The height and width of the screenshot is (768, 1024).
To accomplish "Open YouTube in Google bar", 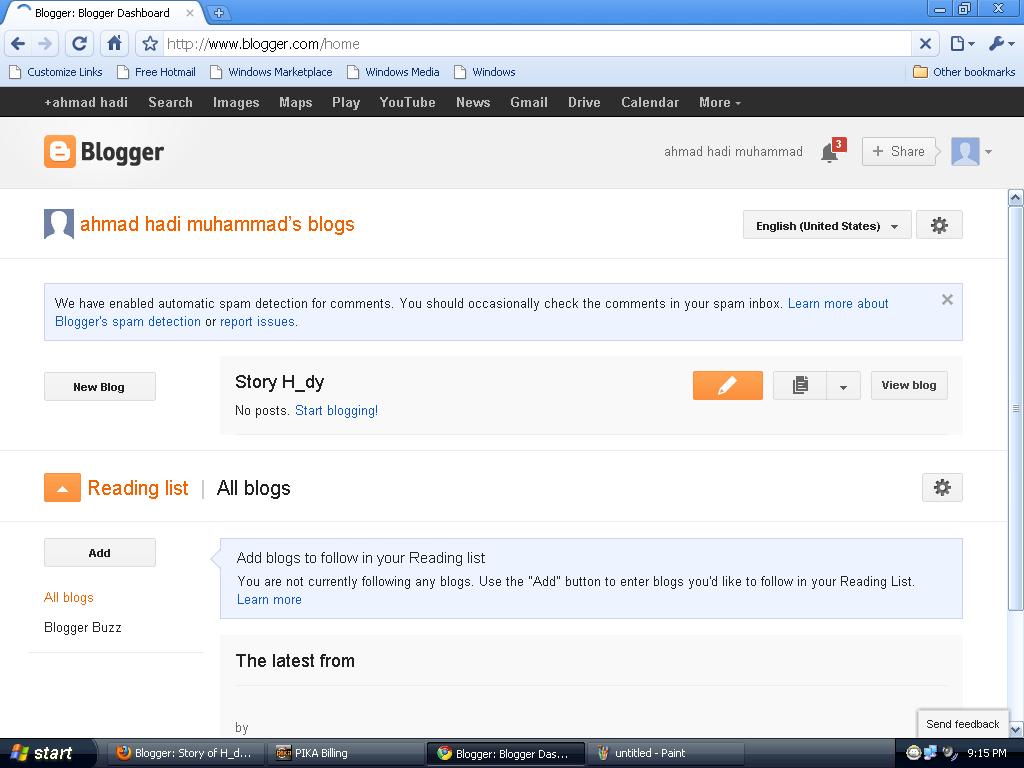I will point(408,103).
